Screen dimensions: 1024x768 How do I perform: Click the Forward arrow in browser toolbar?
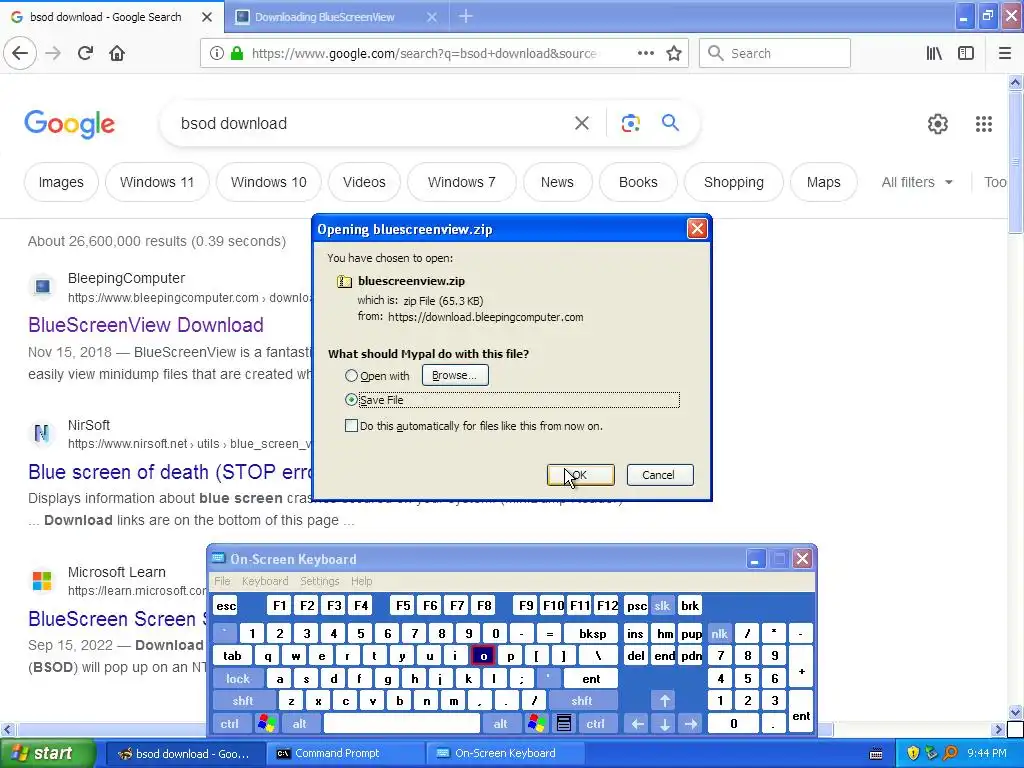click(53, 53)
